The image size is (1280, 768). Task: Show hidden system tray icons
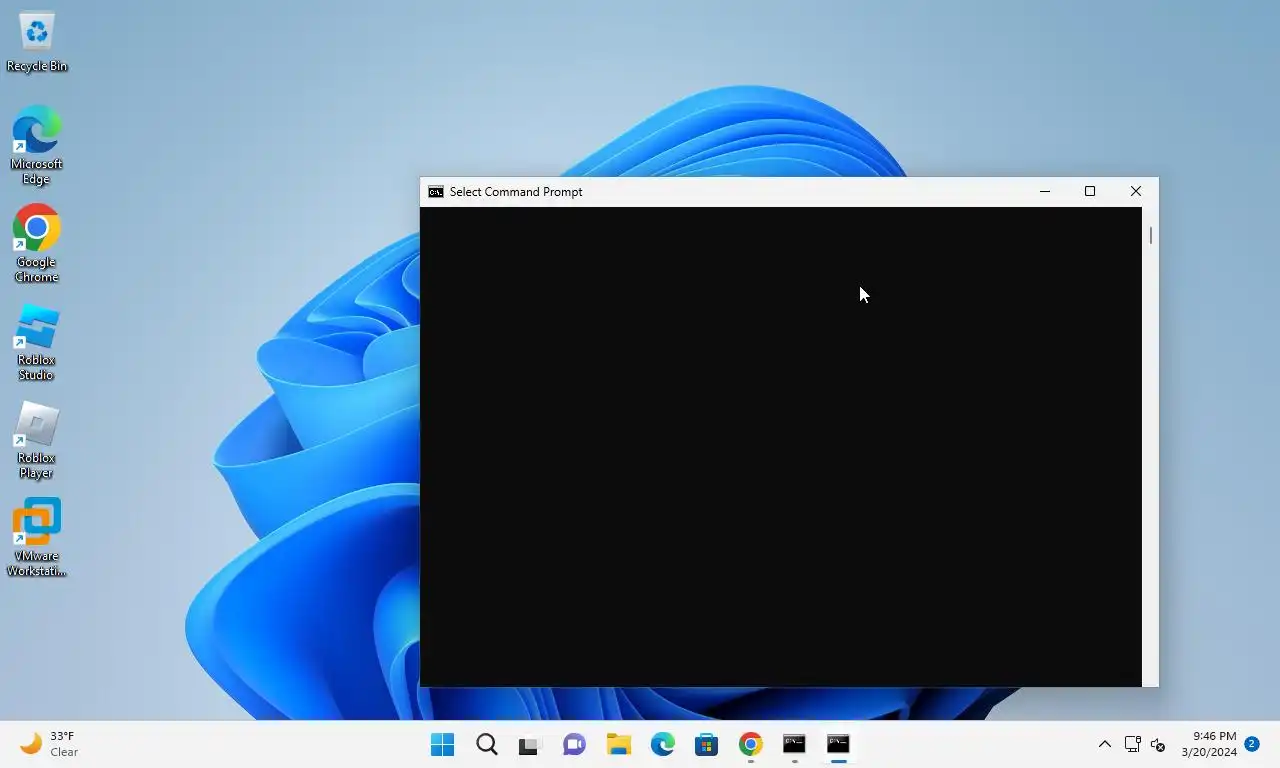[1105, 744]
